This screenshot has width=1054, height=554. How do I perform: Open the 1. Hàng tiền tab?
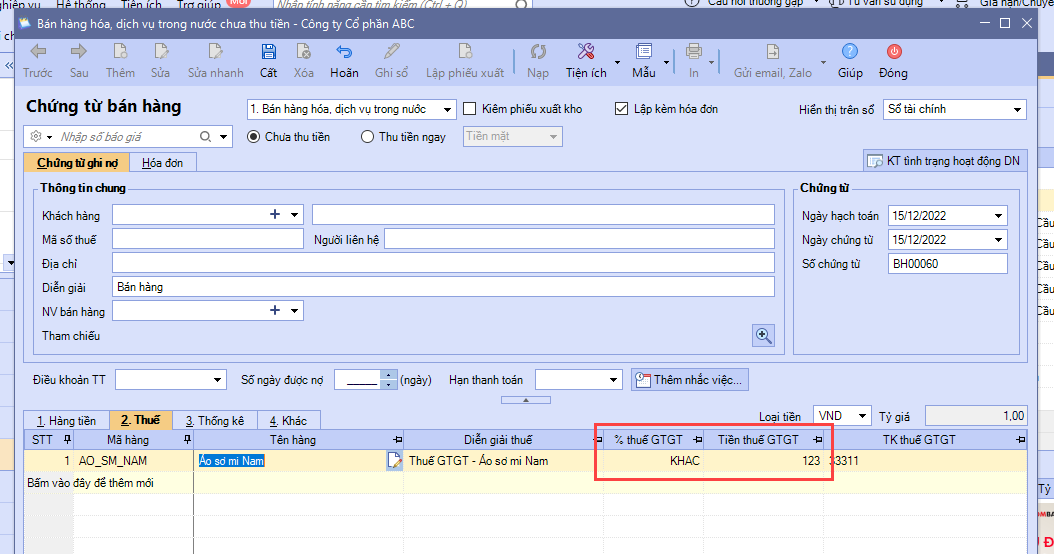click(66, 421)
